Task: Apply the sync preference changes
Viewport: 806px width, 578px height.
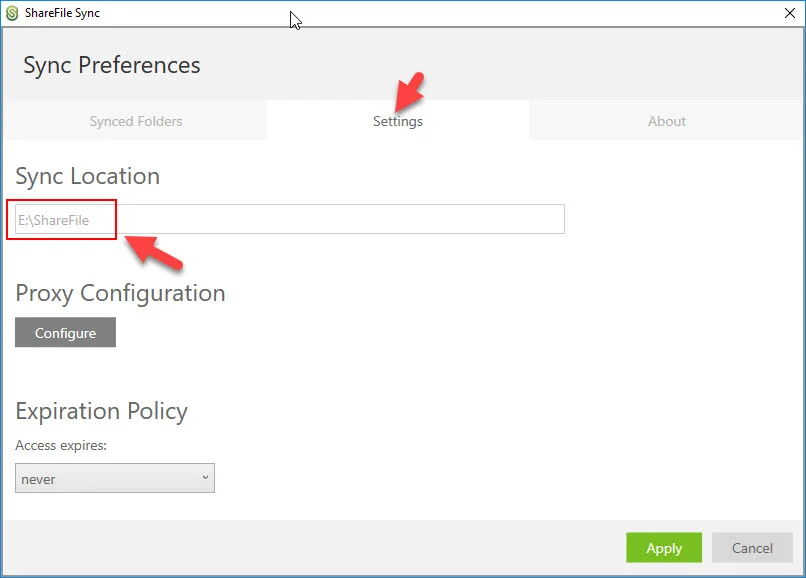Action: (x=664, y=548)
